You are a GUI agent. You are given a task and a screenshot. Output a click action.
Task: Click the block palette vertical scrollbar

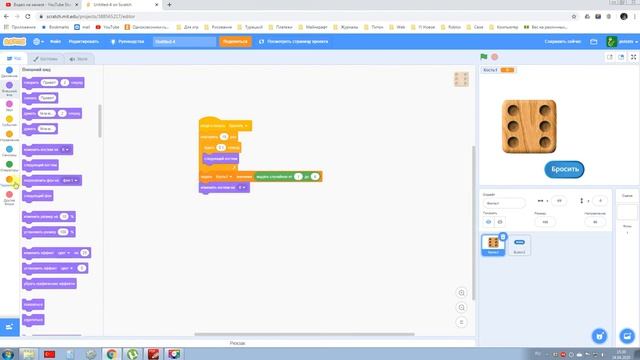pyautogui.click(x=100, y=121)
